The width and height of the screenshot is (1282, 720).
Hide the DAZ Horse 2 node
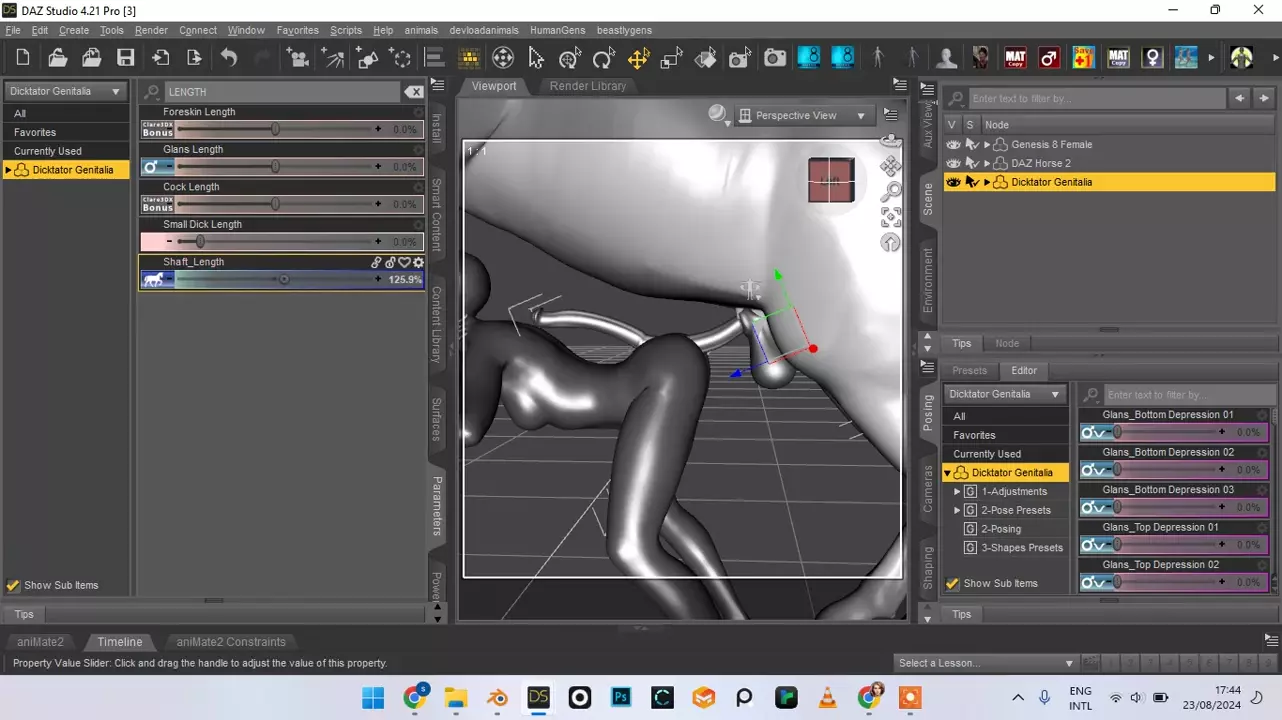click(953, 163)
